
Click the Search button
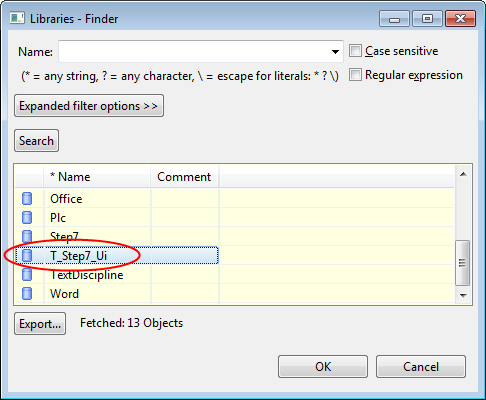(36, 141)
